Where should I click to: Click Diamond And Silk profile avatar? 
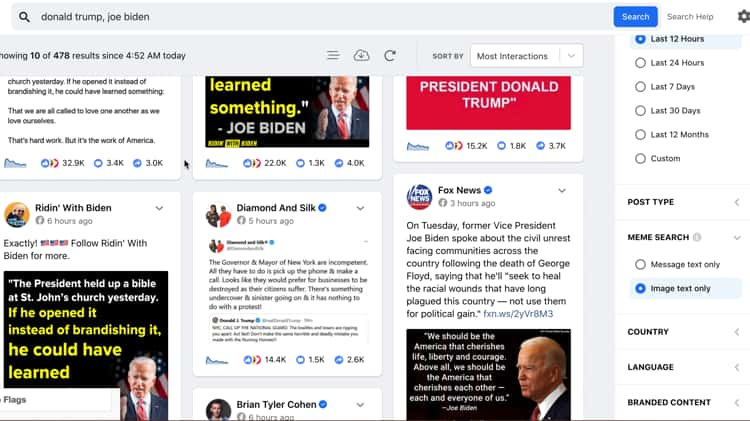219,215
